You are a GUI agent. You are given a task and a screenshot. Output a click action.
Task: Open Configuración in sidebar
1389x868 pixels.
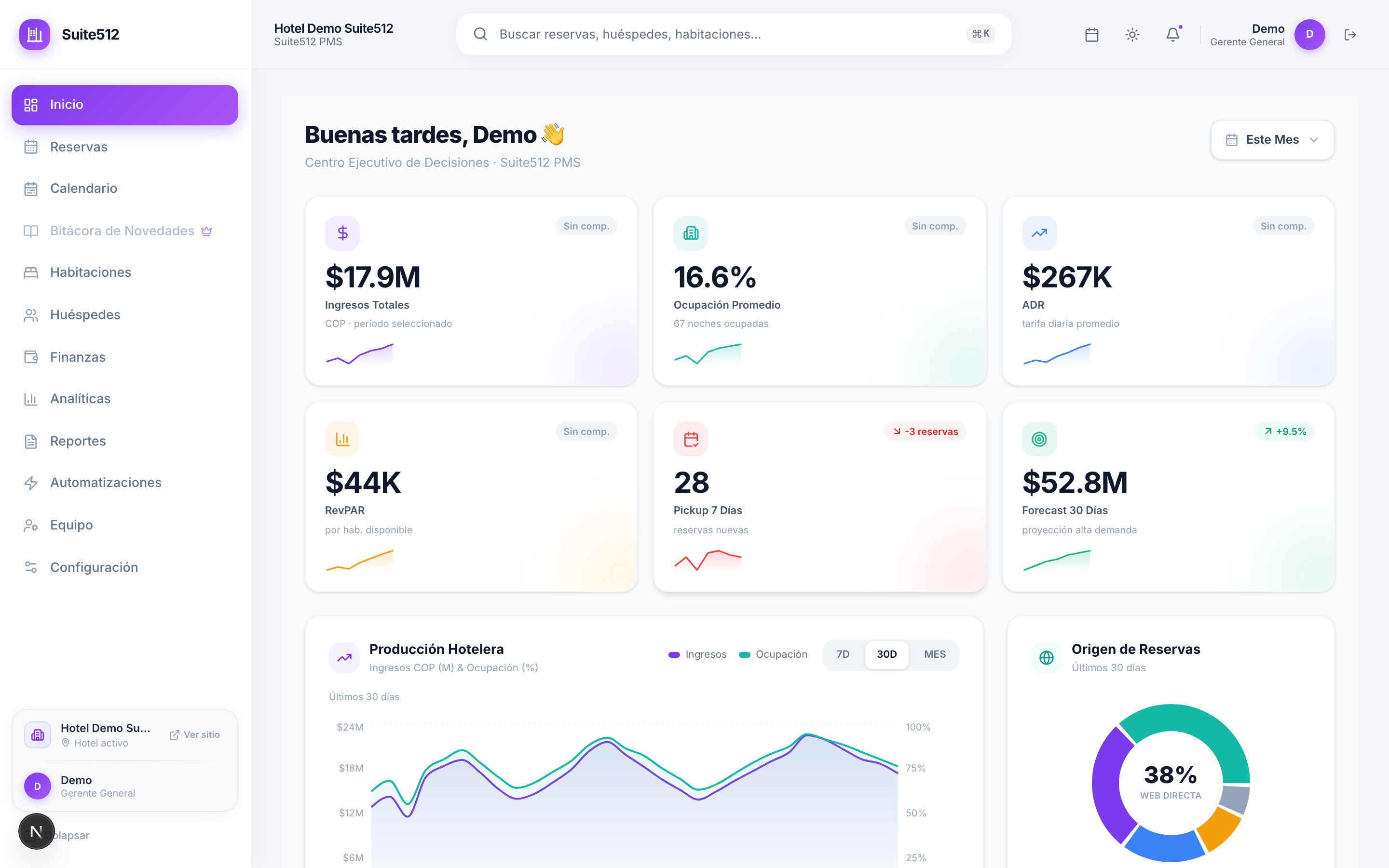coord(124,567)
